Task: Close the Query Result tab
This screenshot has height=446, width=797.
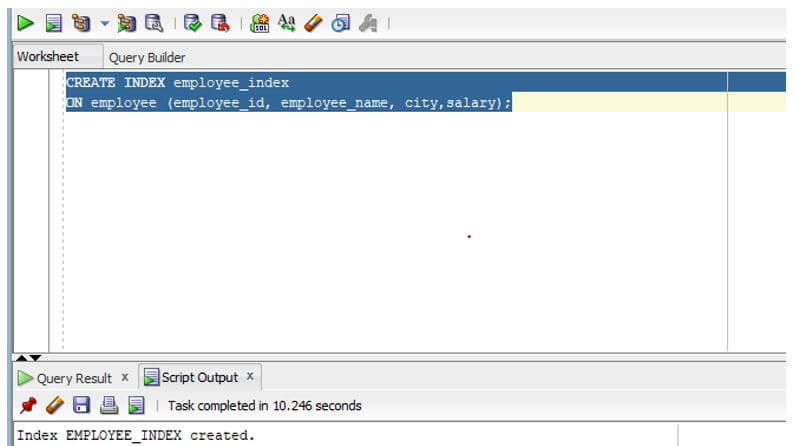Action: pos(125,377)
